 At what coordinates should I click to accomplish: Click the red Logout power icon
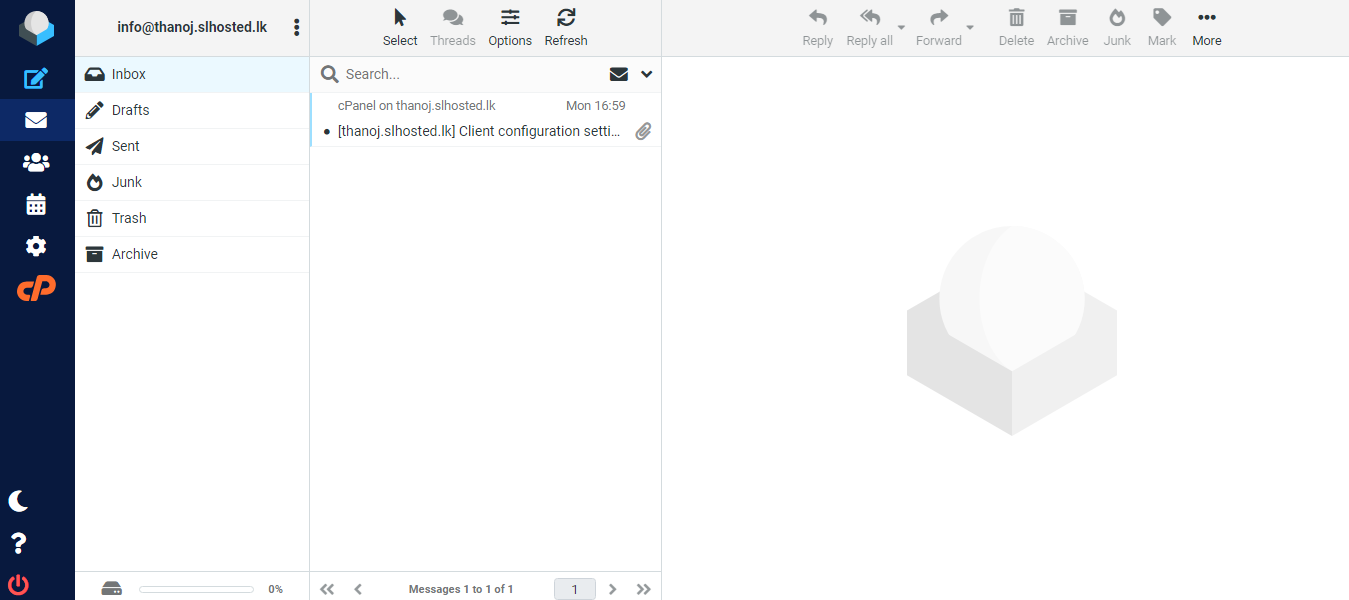point(18,585)
